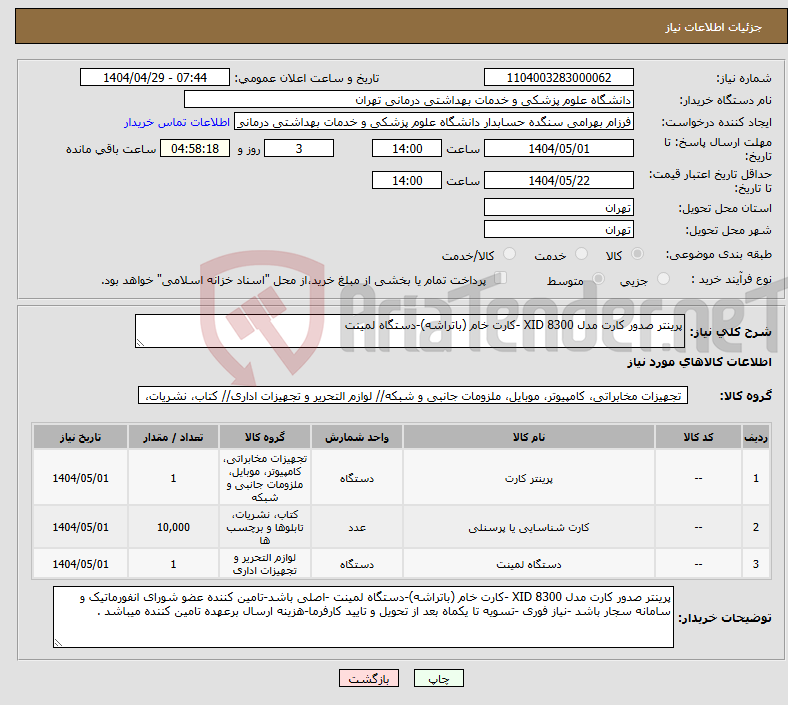Click the بازگشت (back) button
The width and height of the screenshot is (788, 705).
pyautogui.click(x=368, y=678)
